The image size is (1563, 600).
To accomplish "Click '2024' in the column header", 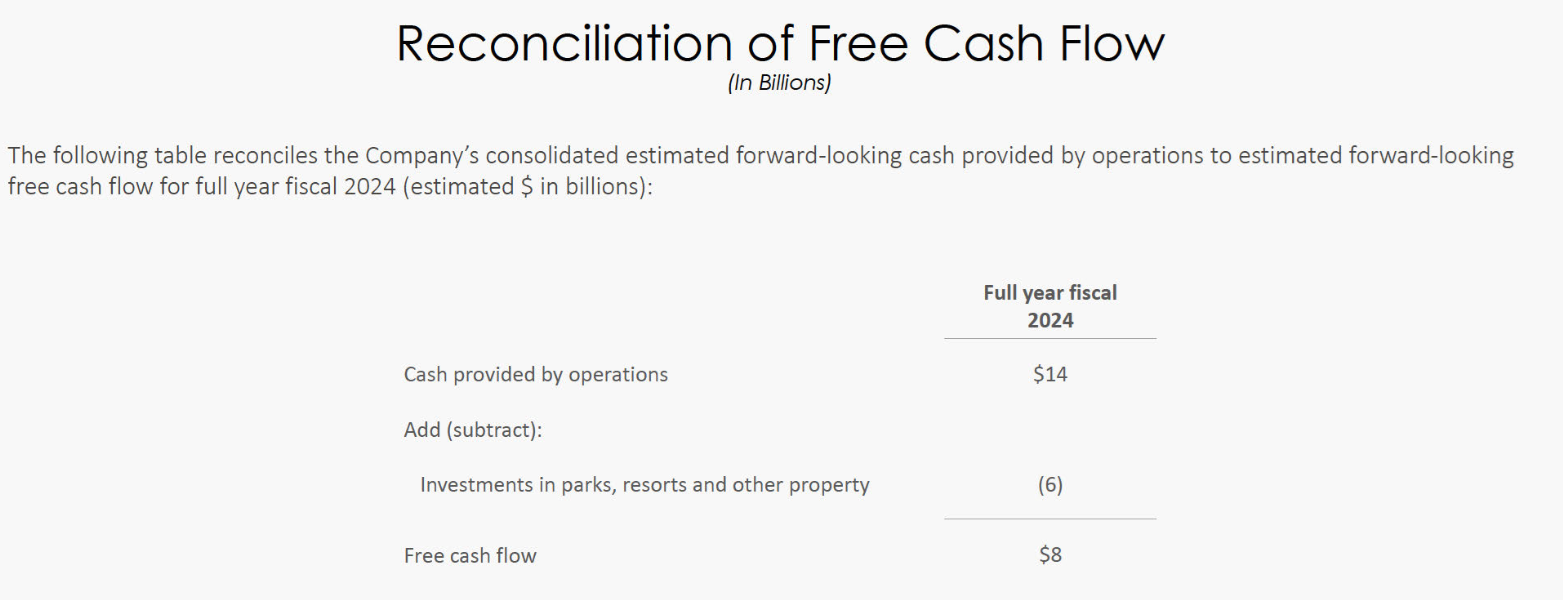I will tap(1050, 320).
